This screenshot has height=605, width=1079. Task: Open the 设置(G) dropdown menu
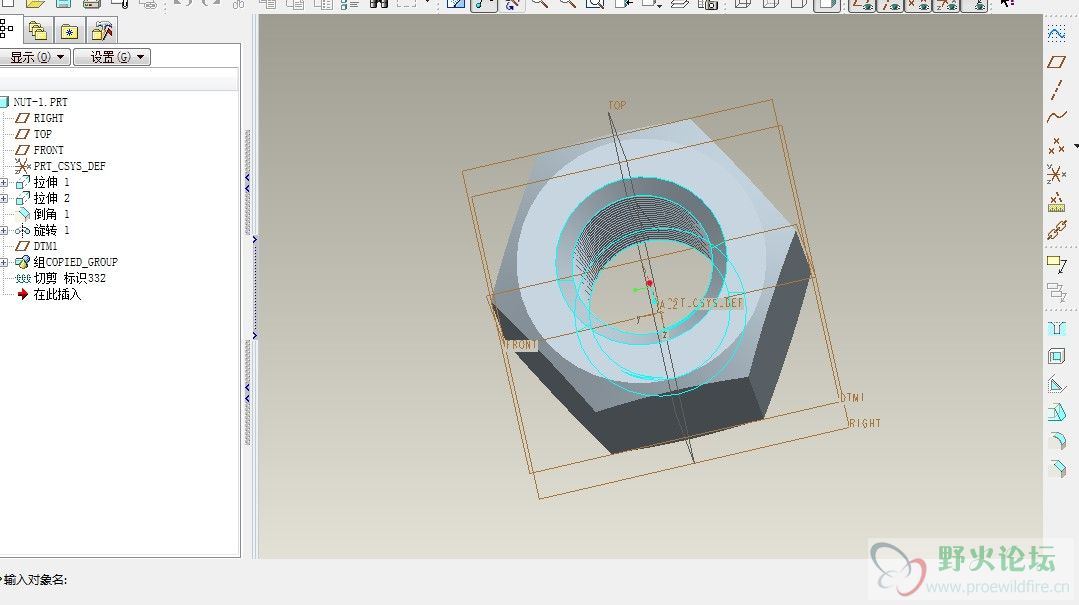pos(111,57)
